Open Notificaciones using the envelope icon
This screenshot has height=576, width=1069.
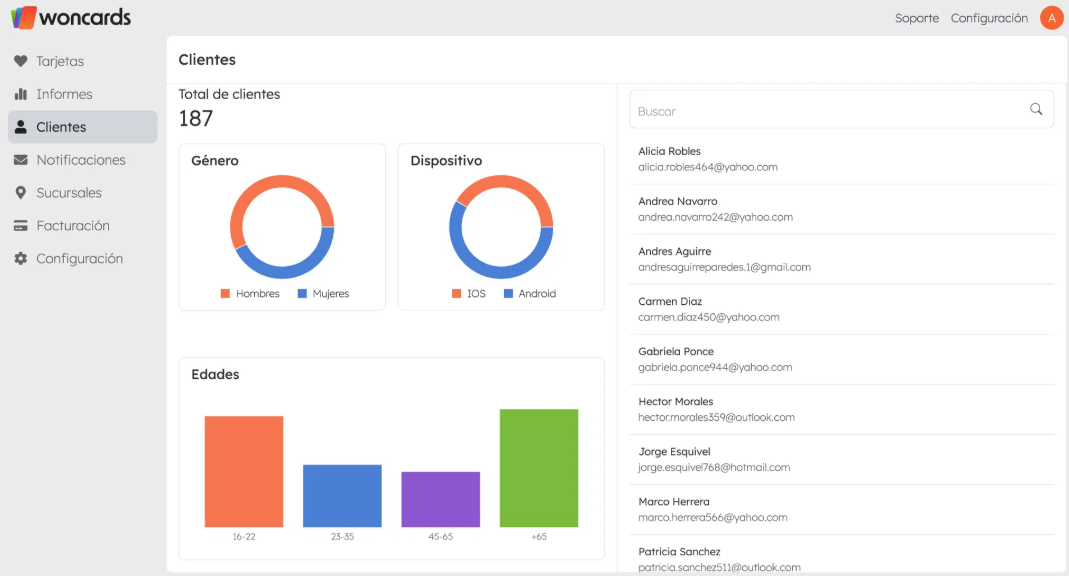point(20,159)
